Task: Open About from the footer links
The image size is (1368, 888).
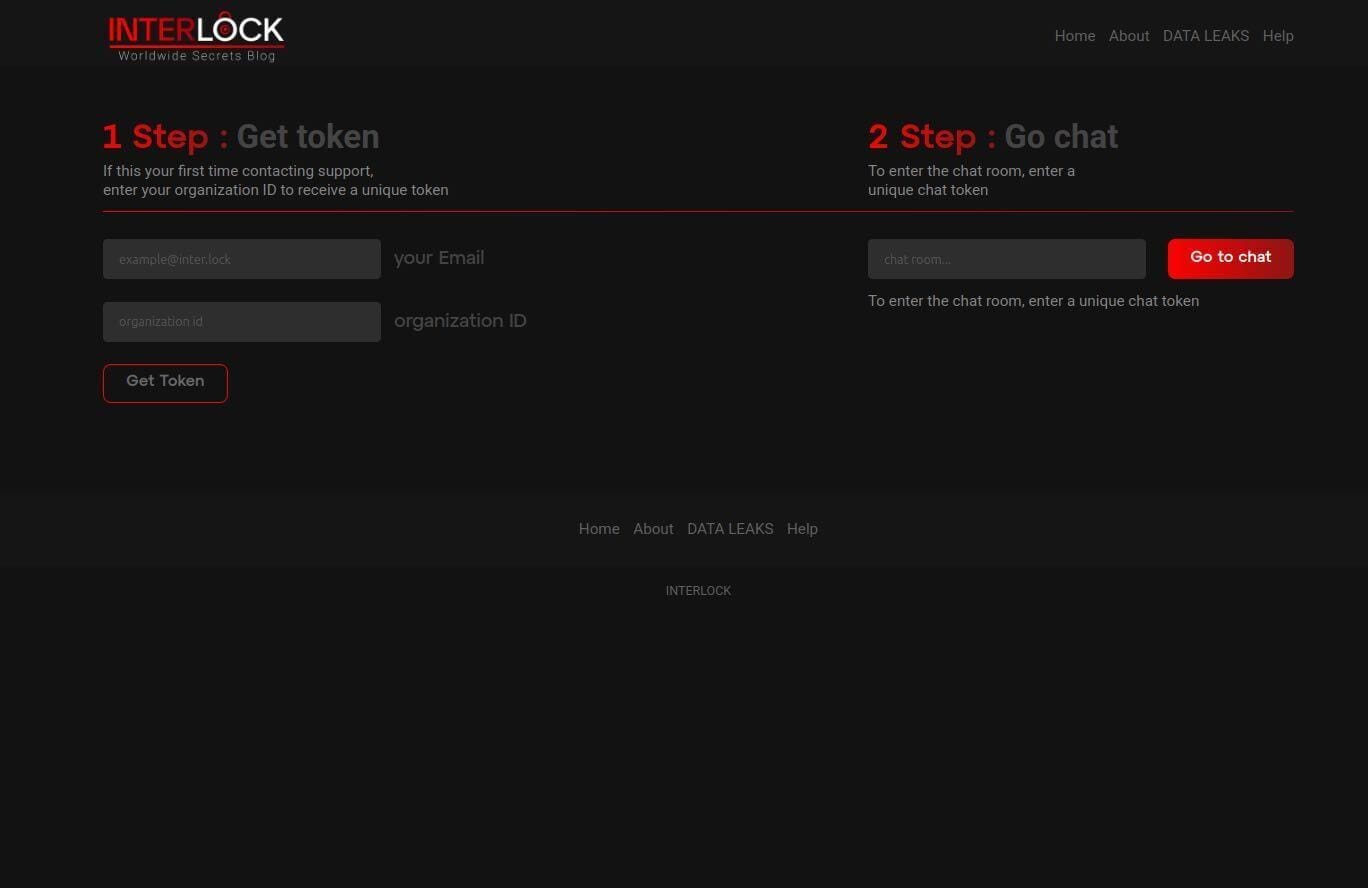Action: coord(653,529)
